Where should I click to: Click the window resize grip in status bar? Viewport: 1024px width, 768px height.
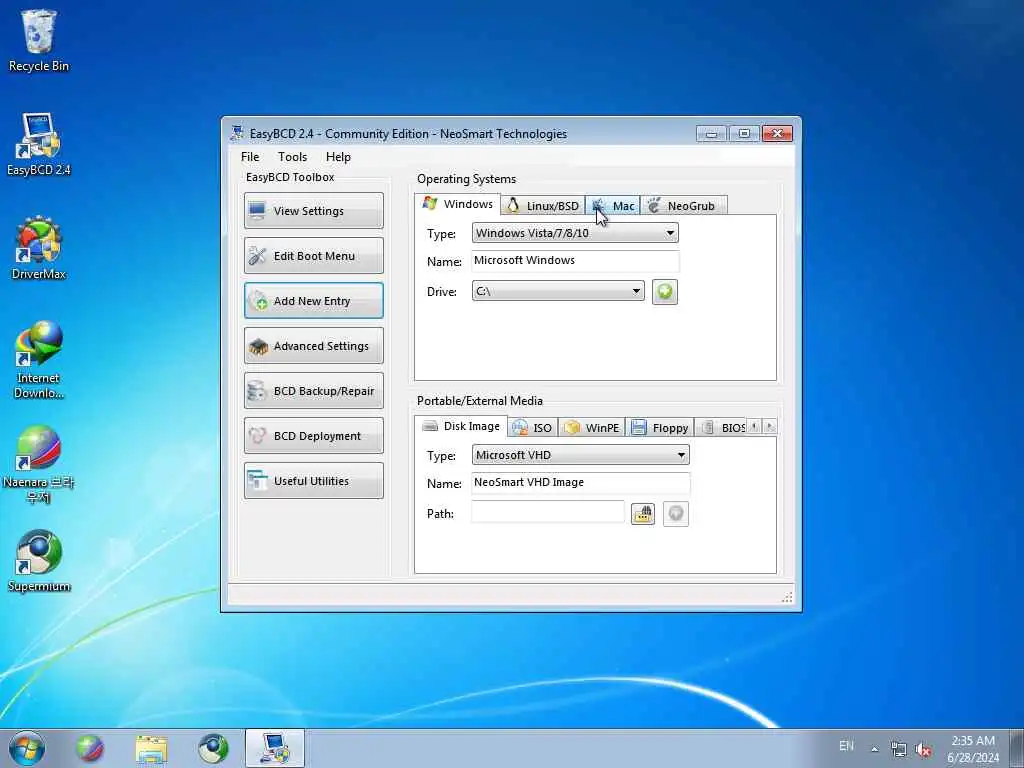point(787,597)
